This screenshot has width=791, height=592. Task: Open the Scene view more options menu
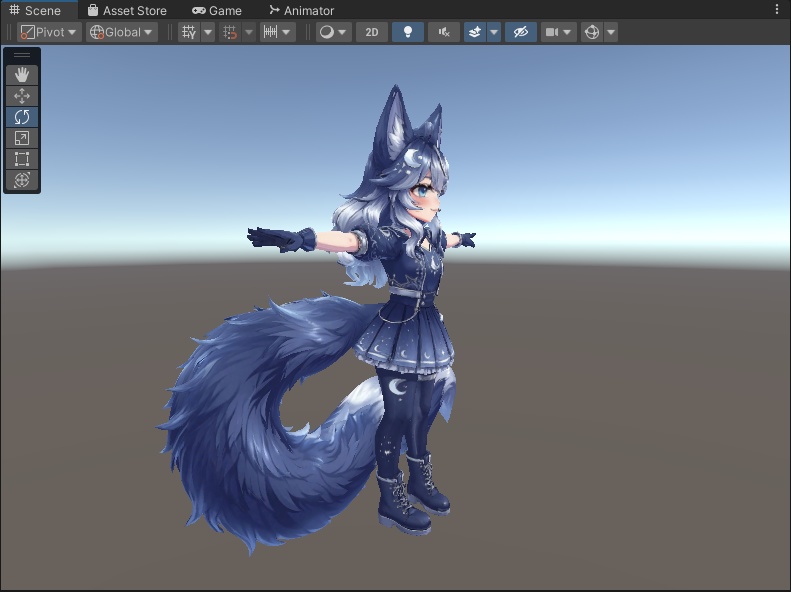tap(776, 9)
